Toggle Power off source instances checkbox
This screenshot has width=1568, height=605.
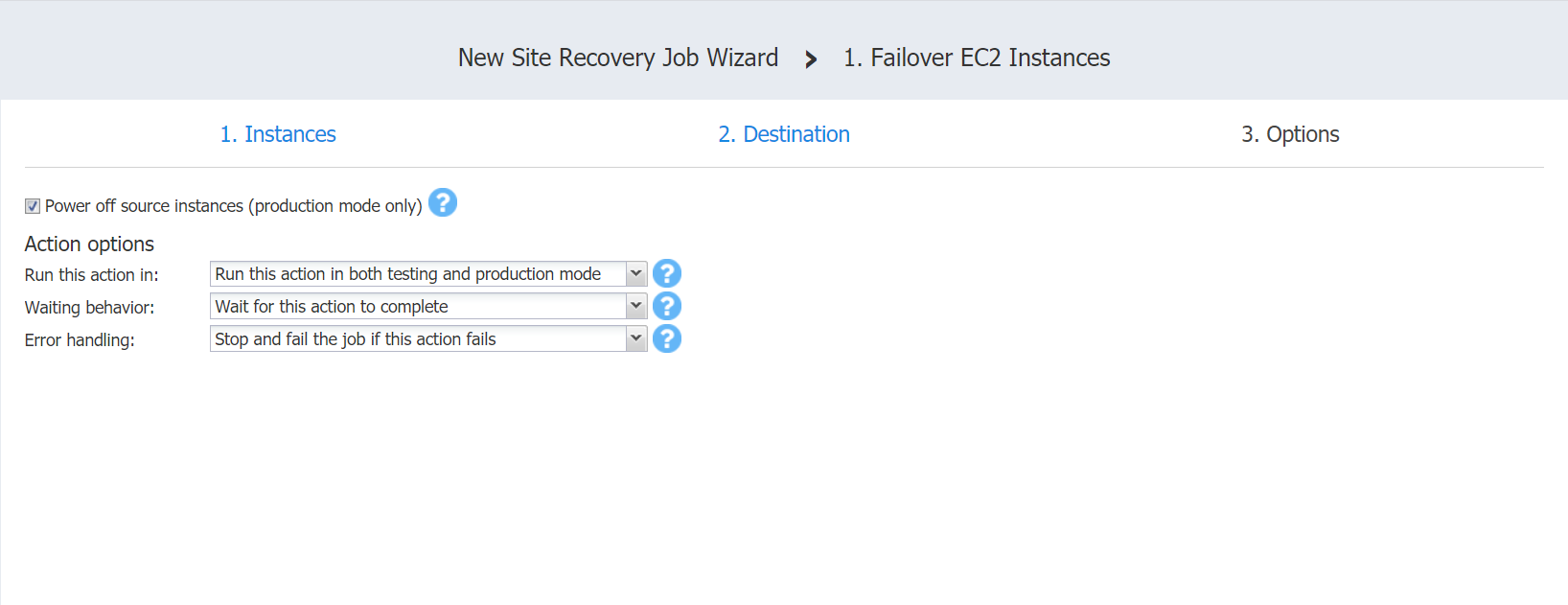33,206
